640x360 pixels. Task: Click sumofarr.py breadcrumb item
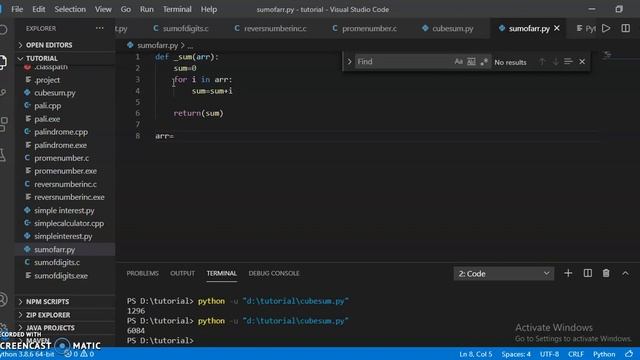(157, 45)
